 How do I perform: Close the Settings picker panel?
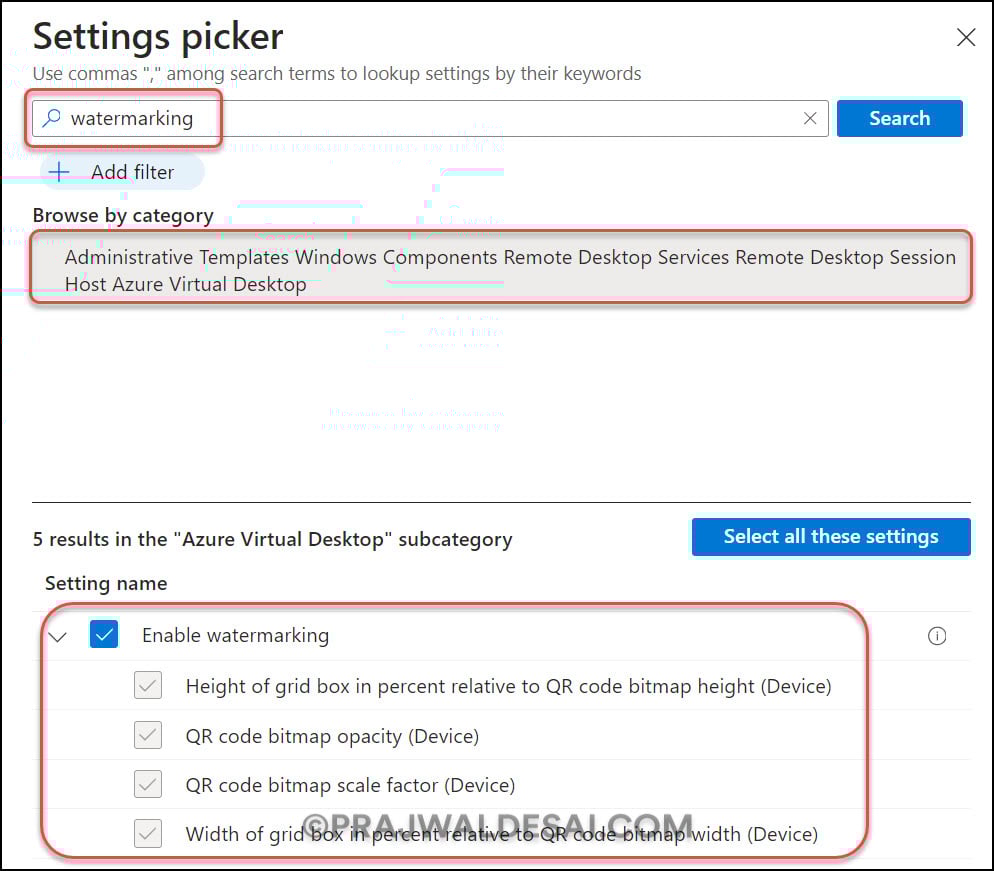click(965, 37)
